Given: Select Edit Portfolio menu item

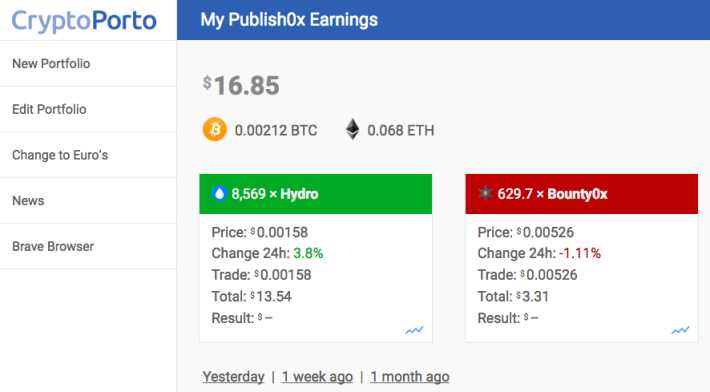Looking at the screenshot, I should tap(88, 110).
